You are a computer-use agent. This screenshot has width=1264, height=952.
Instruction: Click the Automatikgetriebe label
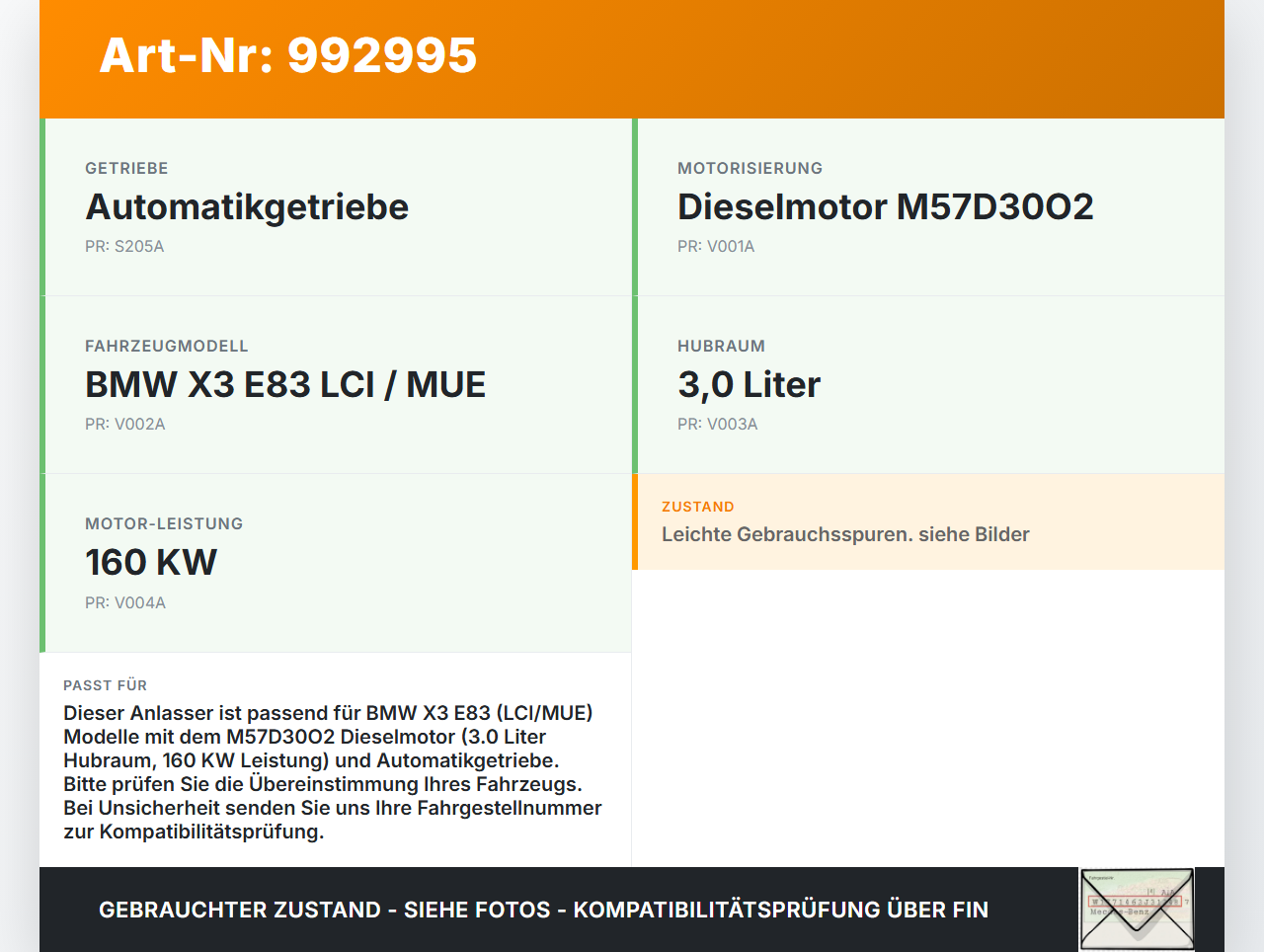tap(247, 207)
